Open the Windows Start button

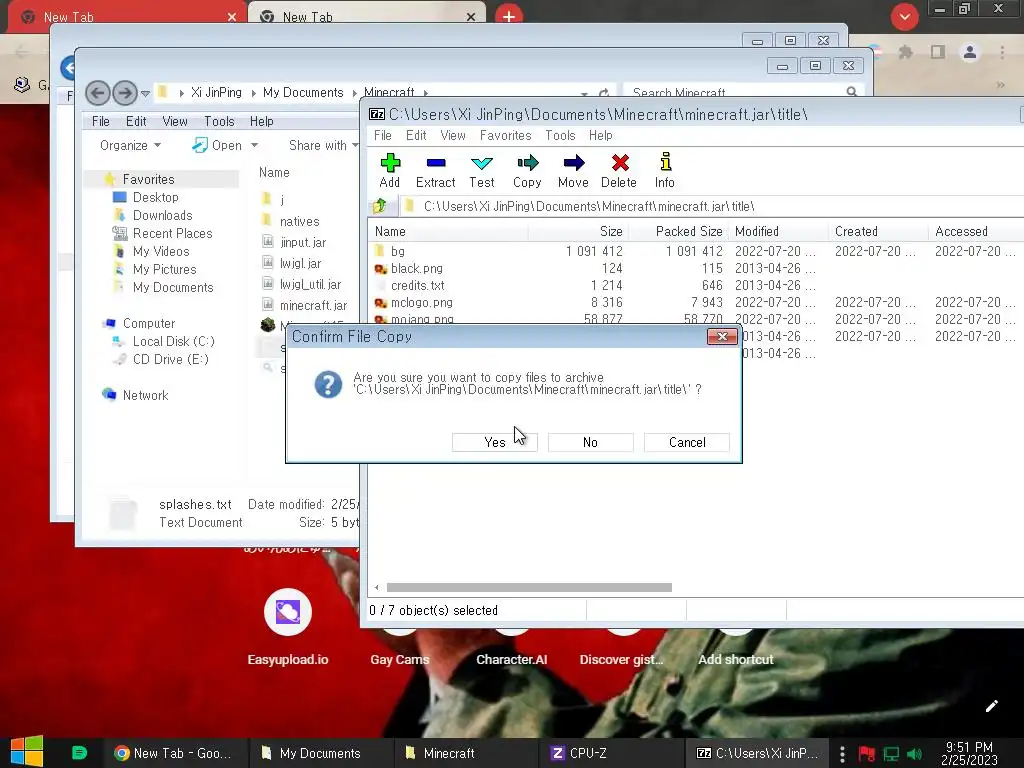click(27, 752)
